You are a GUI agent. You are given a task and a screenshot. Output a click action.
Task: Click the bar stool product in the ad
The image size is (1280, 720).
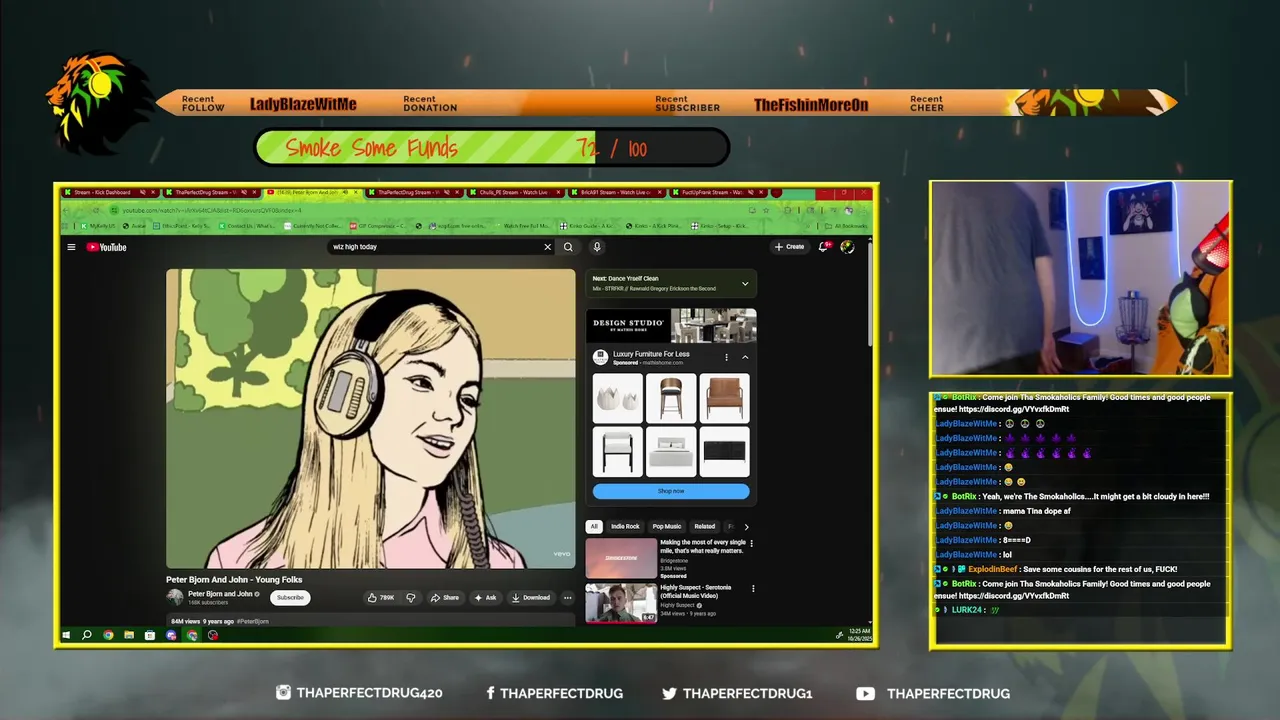[671, 398]
